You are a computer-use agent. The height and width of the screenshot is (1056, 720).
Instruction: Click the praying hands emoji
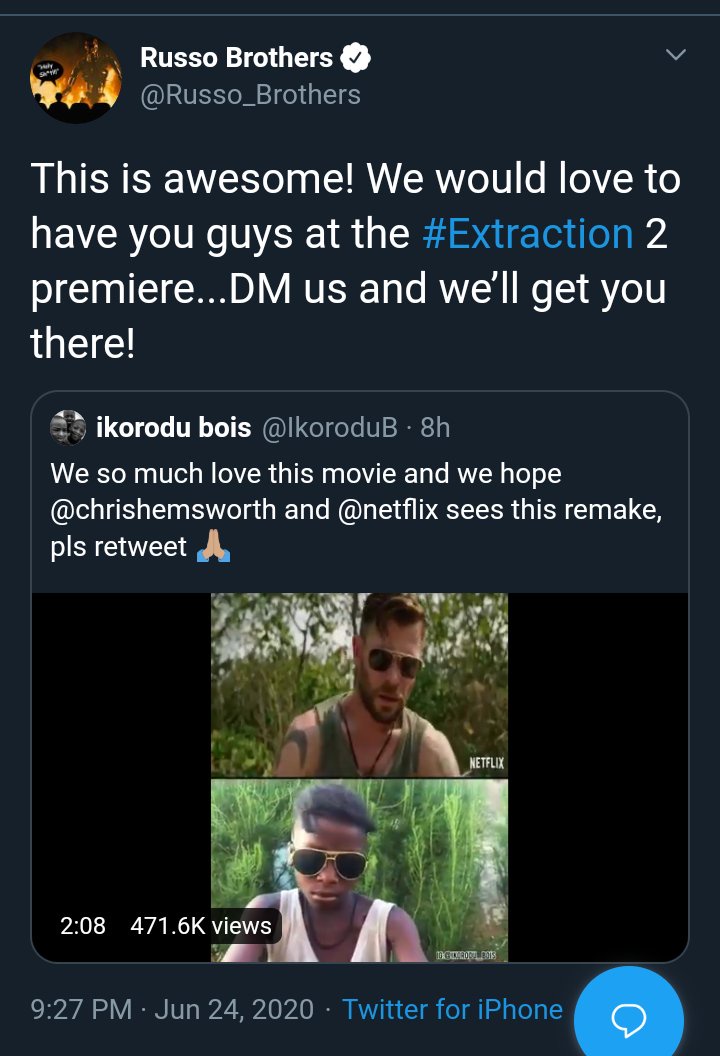214,549
